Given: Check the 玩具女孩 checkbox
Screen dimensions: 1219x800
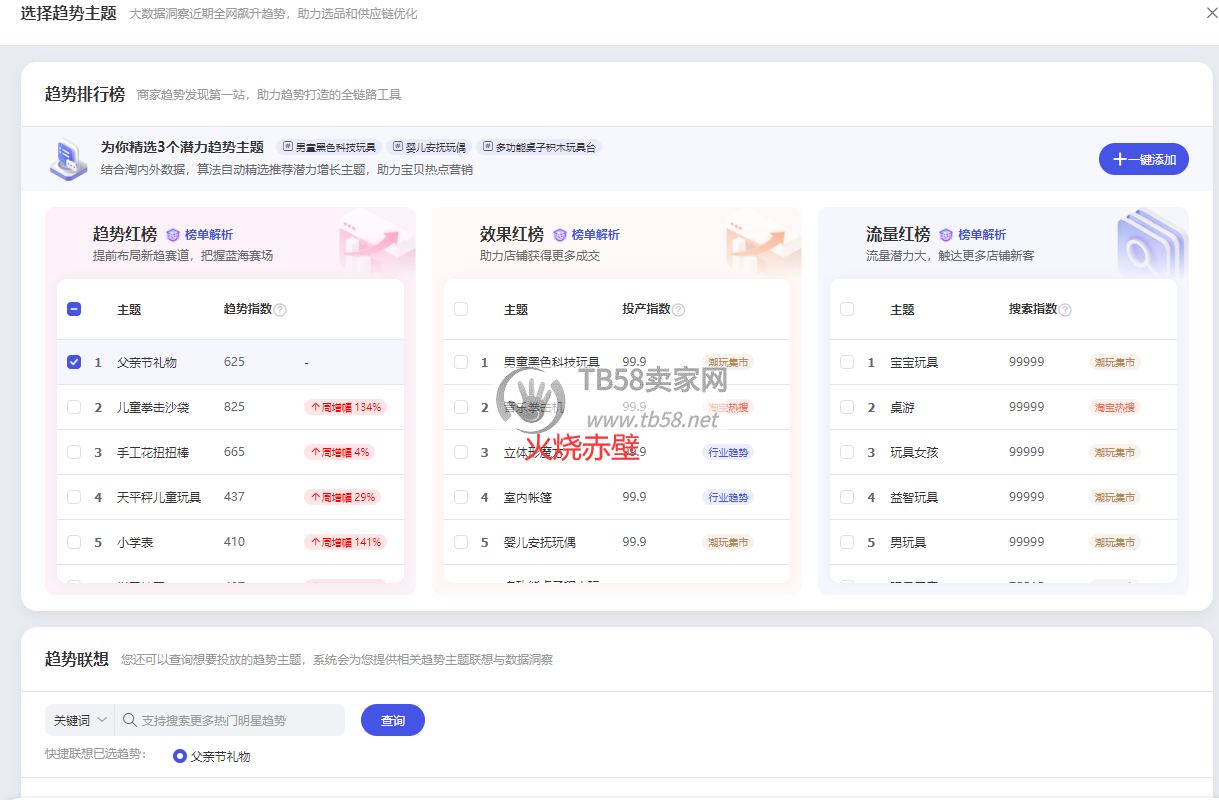Looking at the screenshot, I should point(847,452).
